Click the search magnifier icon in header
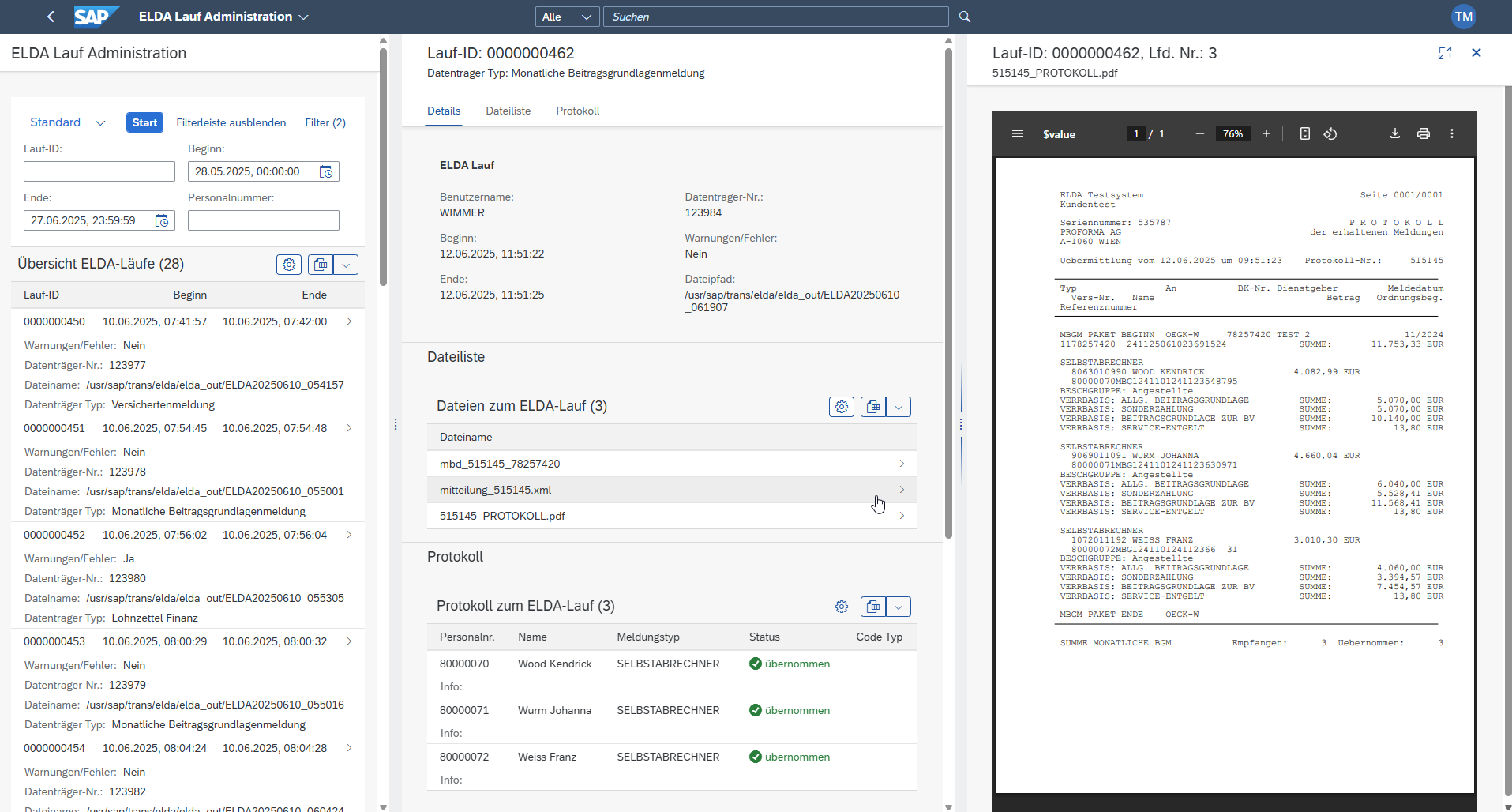The image size is (1512, 812). click(x=964, y=17)
